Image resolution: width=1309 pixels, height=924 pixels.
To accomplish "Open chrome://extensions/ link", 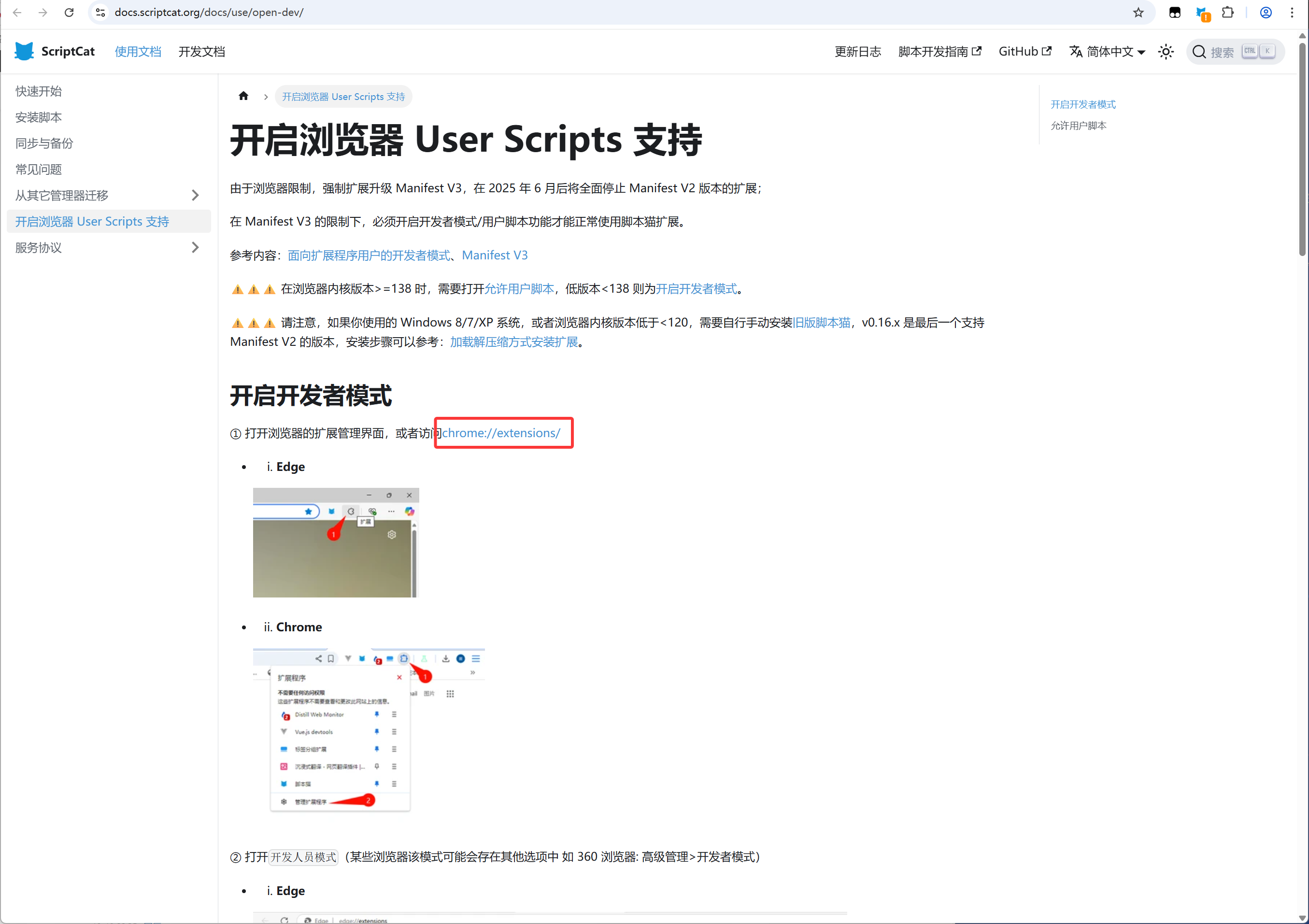I will tap(501, 433).
